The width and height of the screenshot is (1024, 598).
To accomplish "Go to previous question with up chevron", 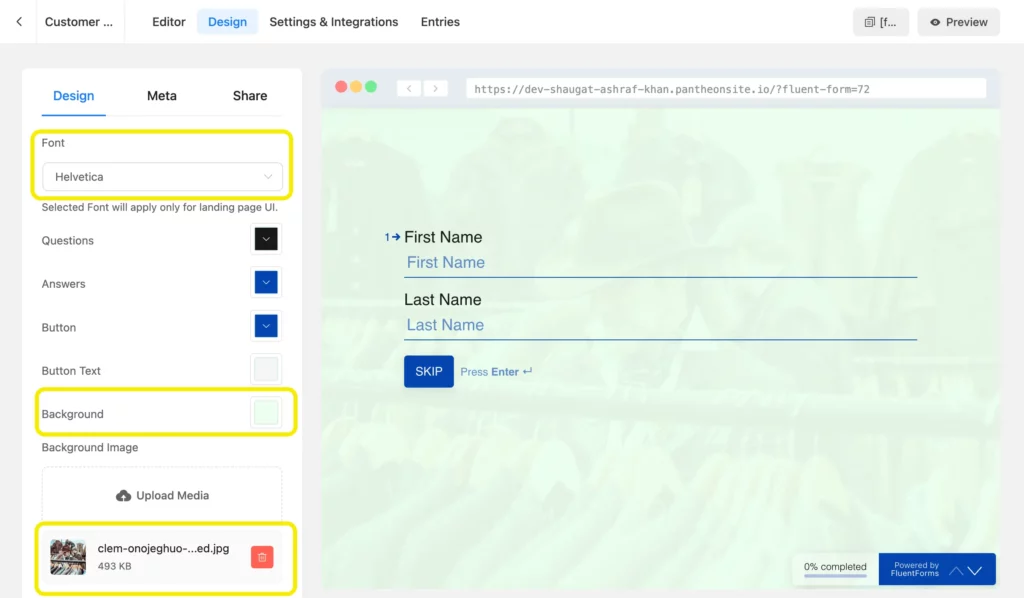I will [x=956, y=571].
